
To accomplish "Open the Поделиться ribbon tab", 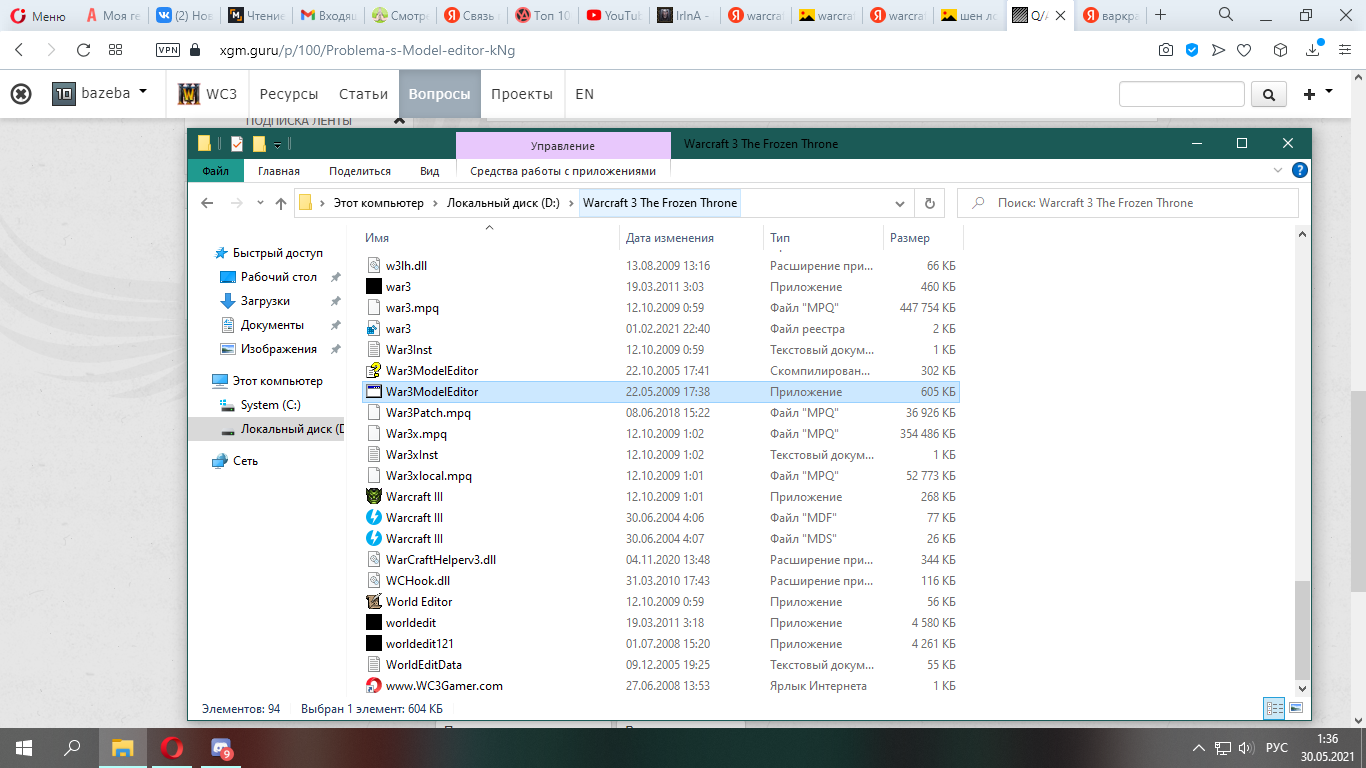I will [360, 171].
